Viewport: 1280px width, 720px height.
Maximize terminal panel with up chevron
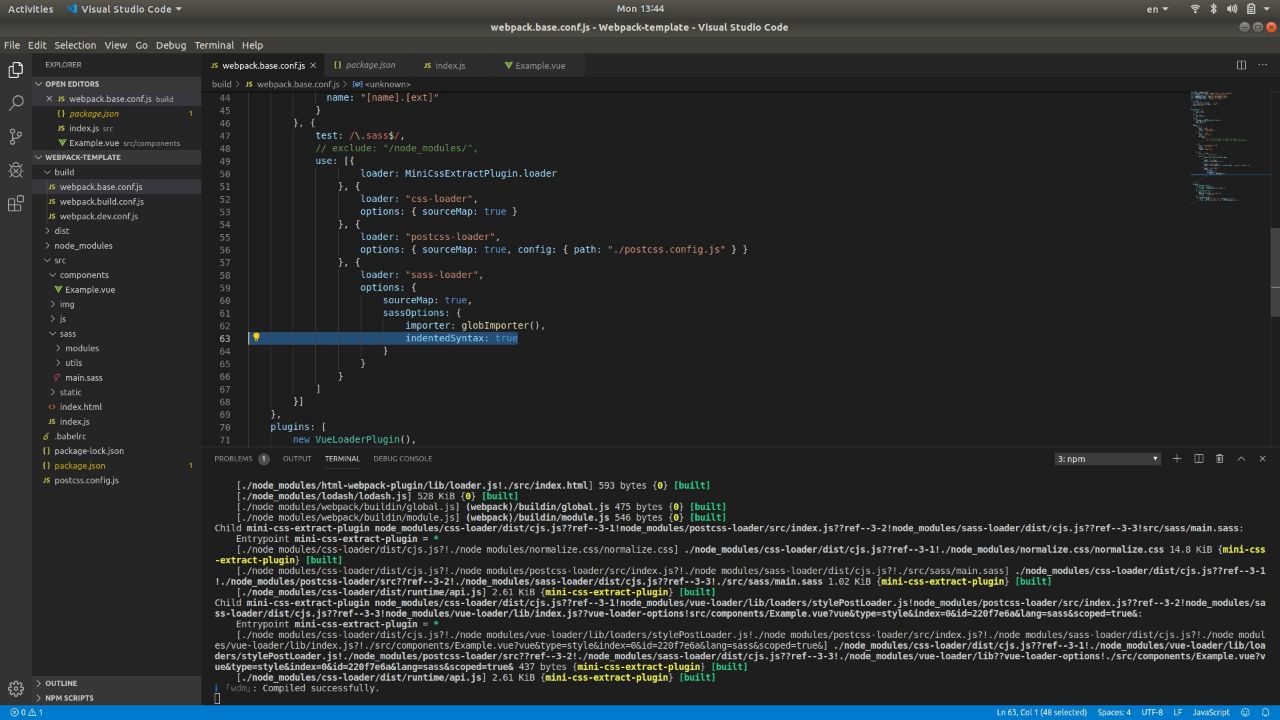[1241, 459]
